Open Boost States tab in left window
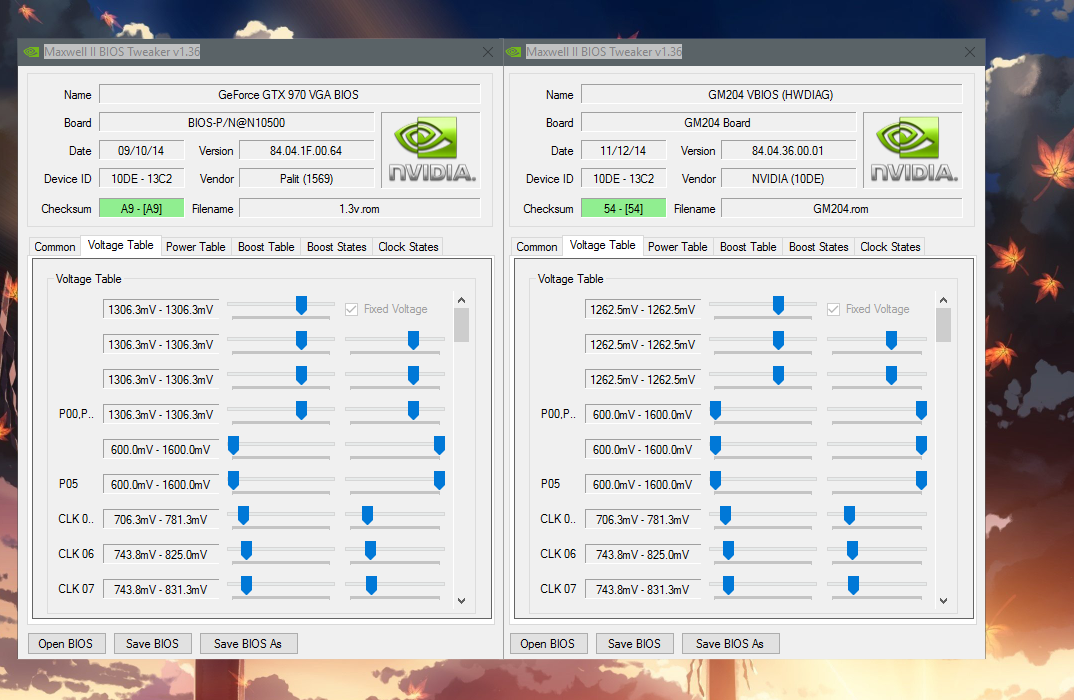This screenshot has width=1074, height=700. click(336, 247)
